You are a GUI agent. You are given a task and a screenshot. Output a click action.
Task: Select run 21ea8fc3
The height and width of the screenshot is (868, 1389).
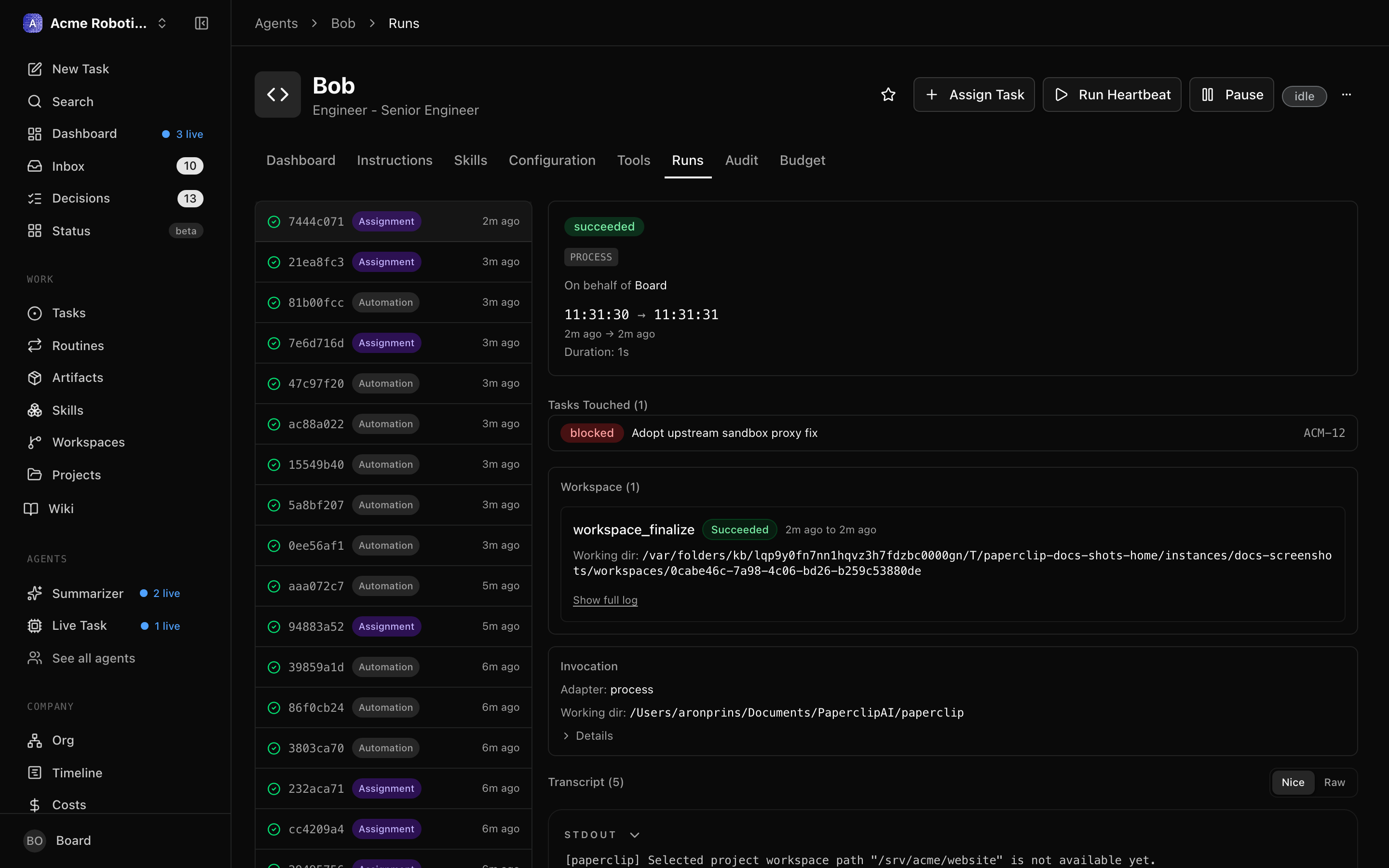pos(394,262)
